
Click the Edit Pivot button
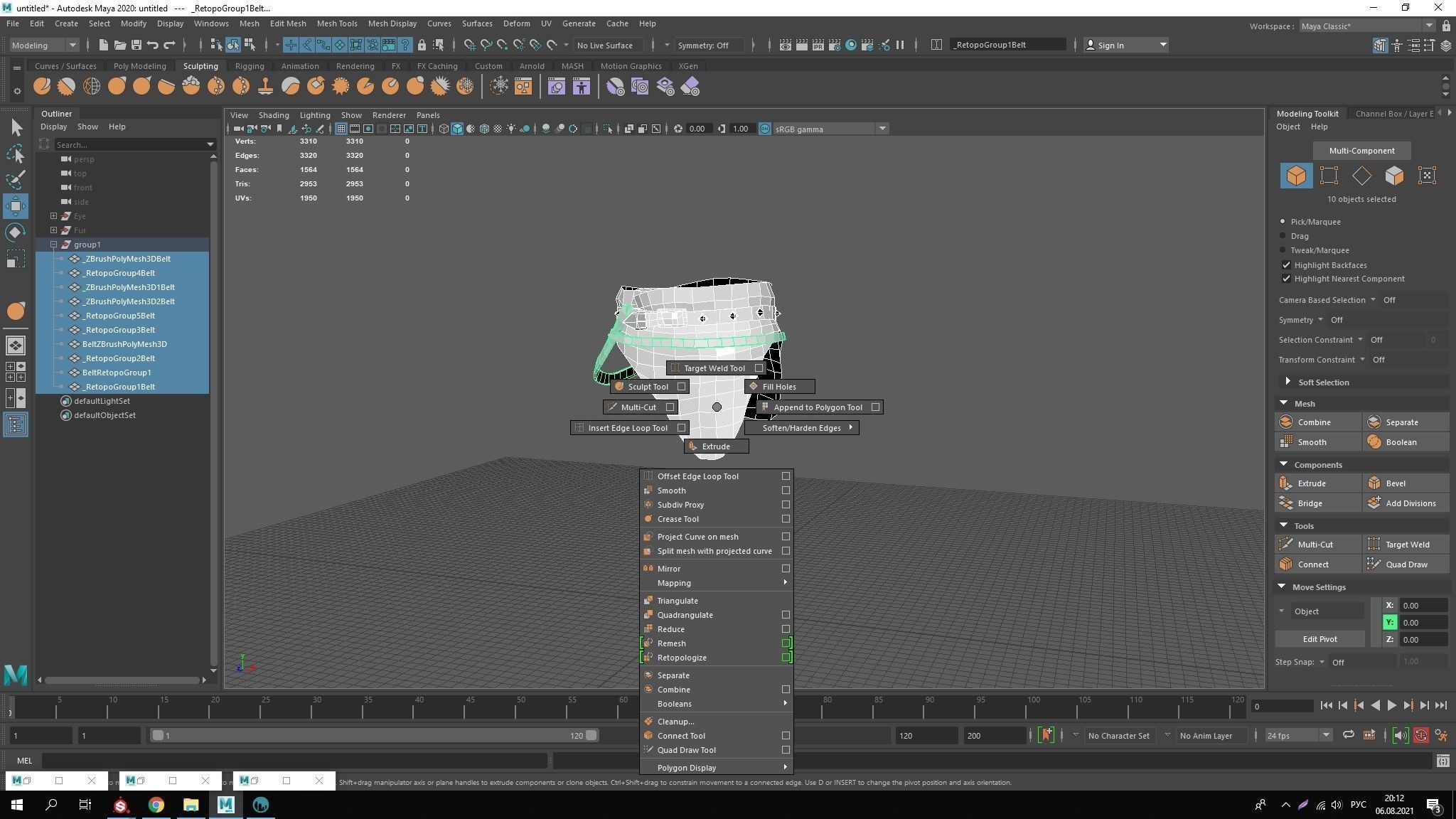pos(1319,639)
